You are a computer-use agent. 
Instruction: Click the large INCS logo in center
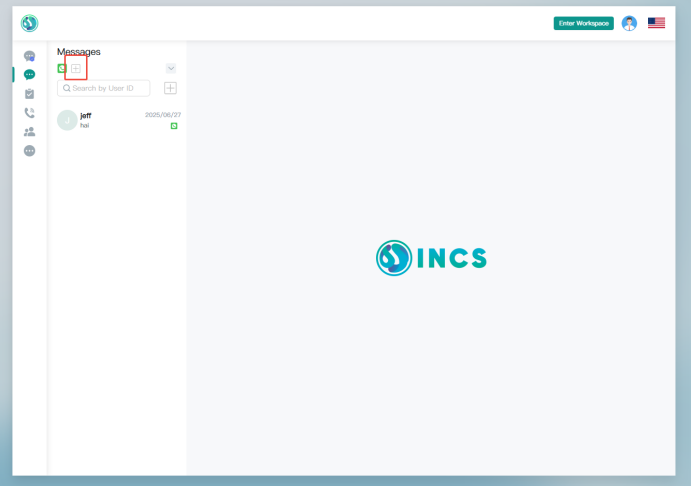point(432,258)
